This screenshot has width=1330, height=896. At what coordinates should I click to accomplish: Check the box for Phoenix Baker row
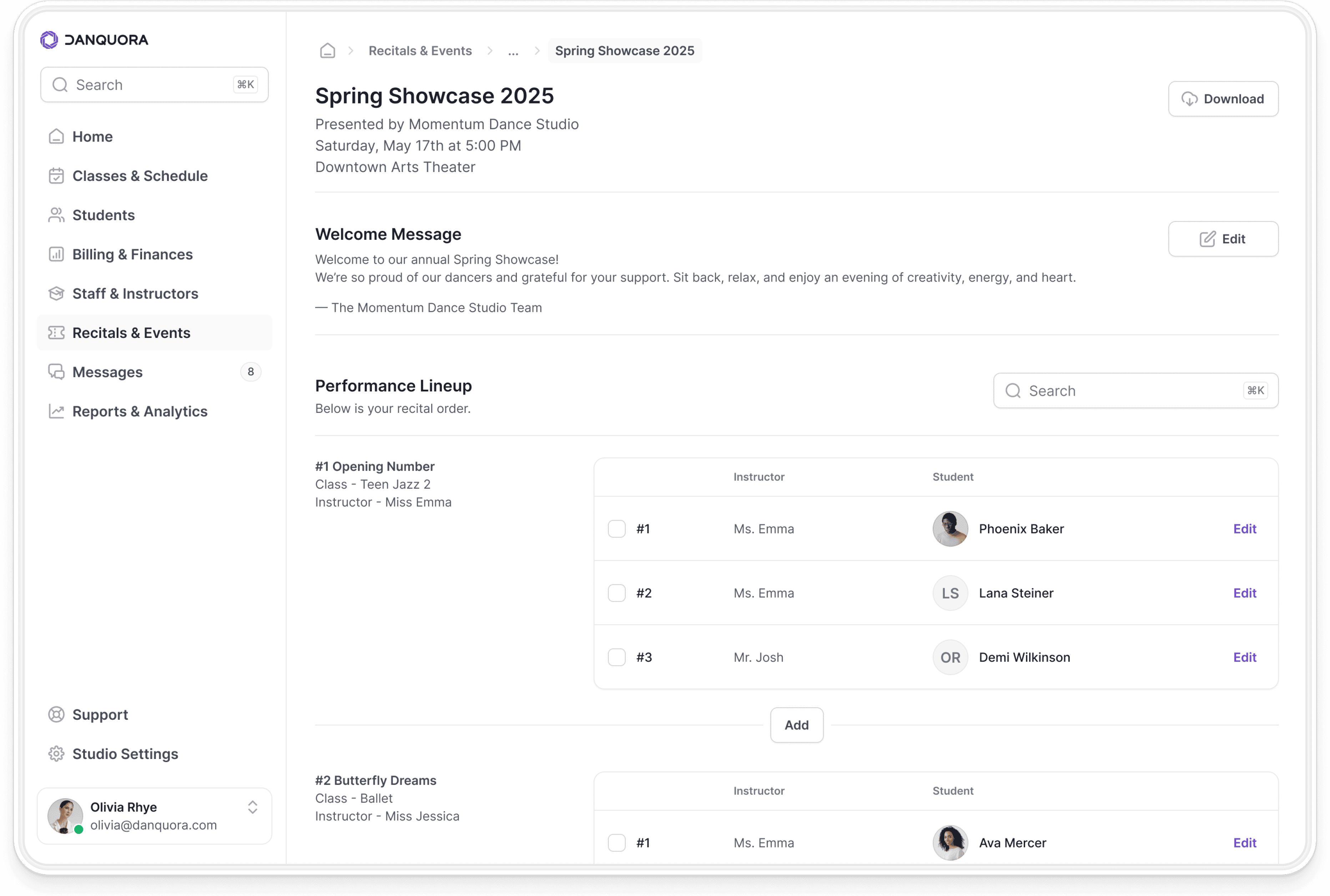click(616, 528)
